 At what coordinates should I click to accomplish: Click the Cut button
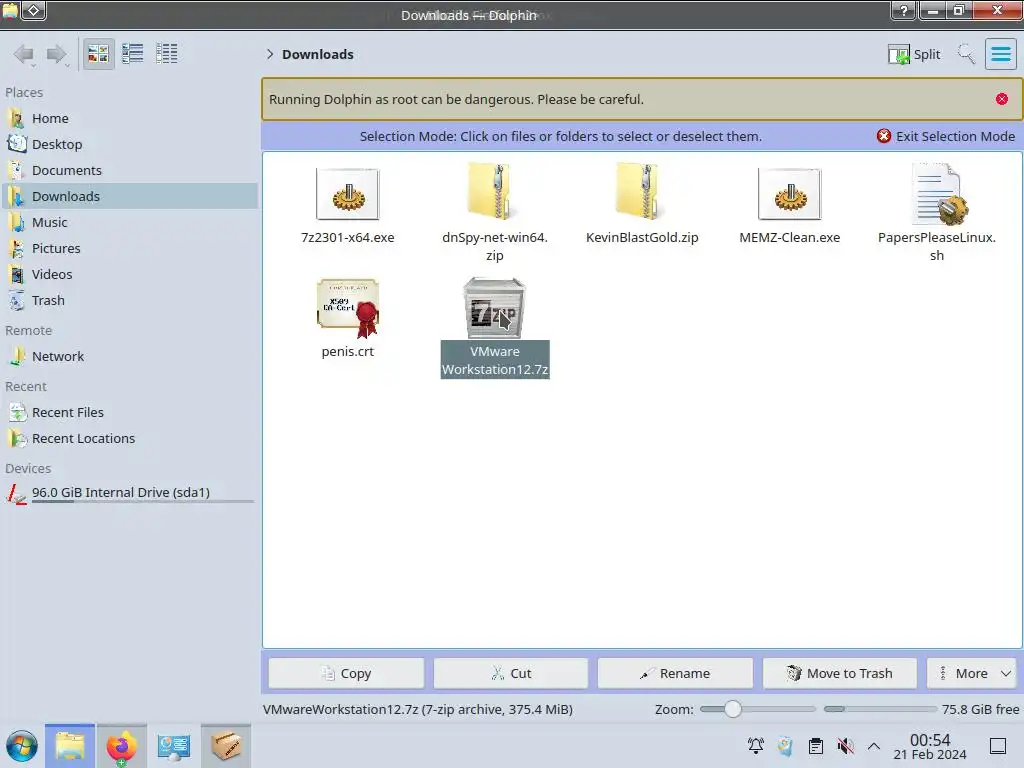[511, 673]
